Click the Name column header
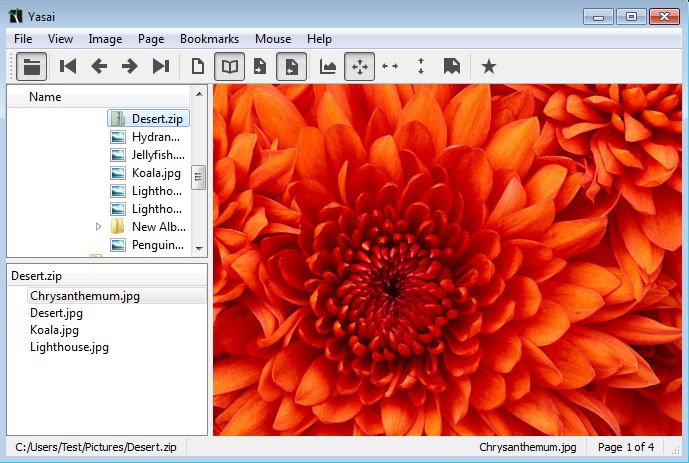This screenshot has width=689, height=463. coord(45,97)
